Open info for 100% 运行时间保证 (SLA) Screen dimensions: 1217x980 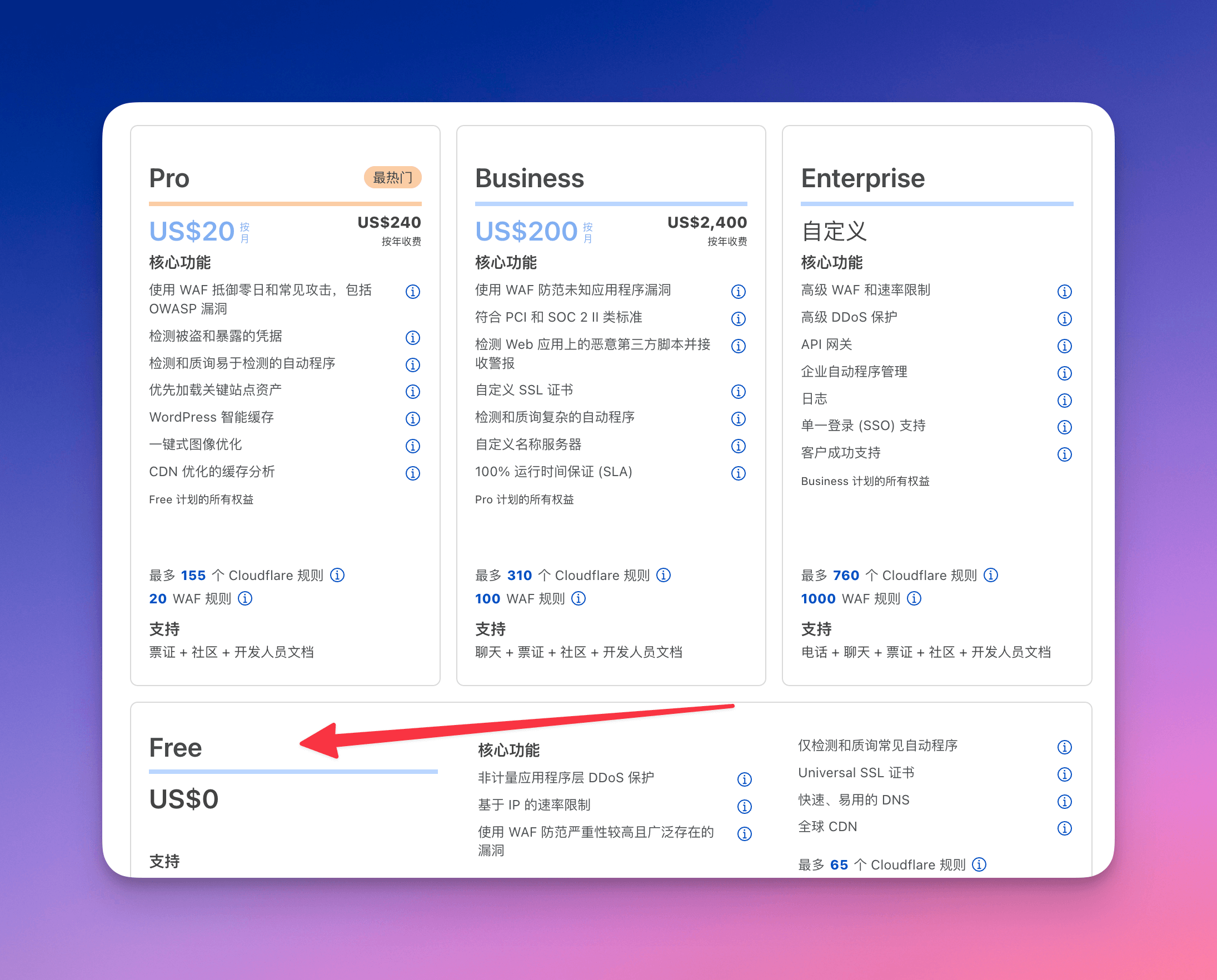[x=738, y=473]
